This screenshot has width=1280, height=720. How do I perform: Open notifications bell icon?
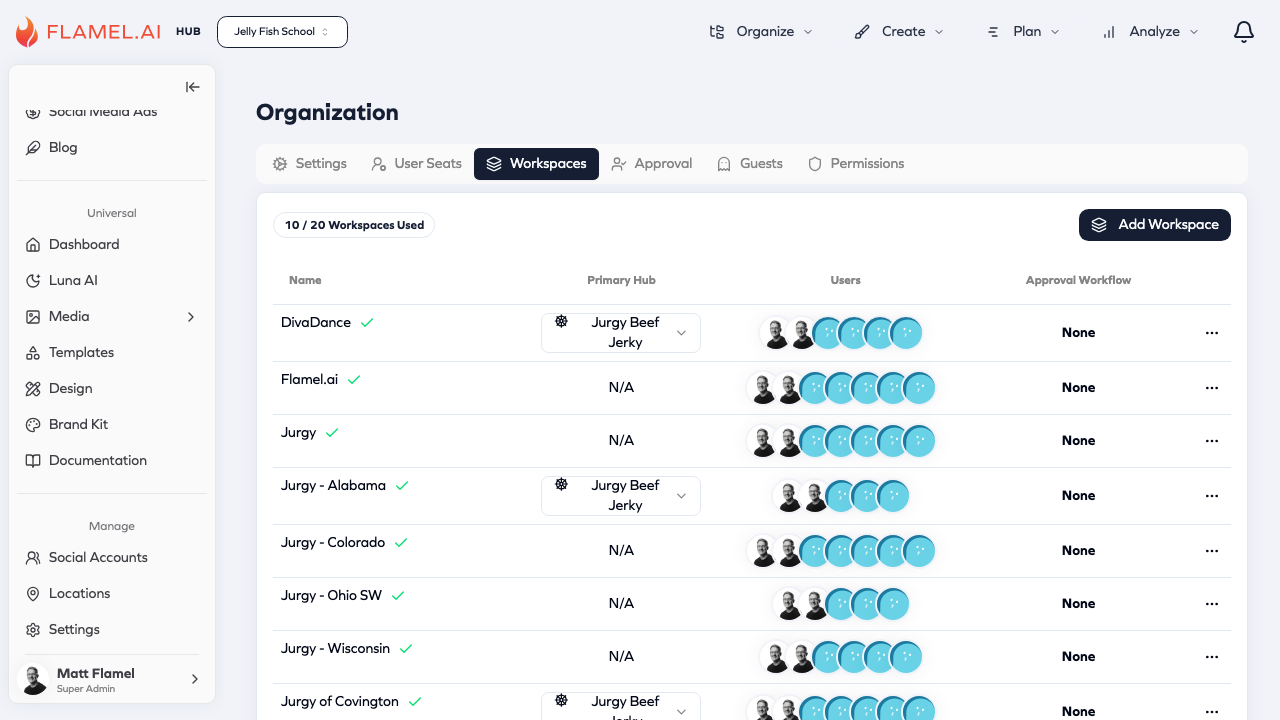(1244, 32)
